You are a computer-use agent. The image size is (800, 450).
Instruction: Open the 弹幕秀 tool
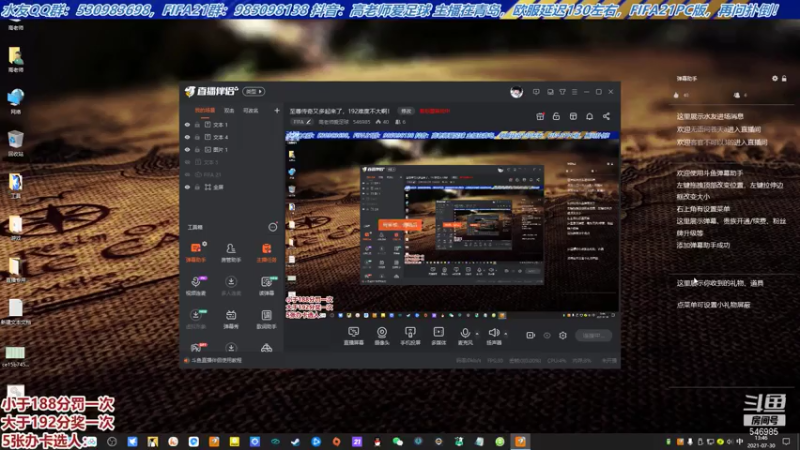click(x=231, y=319)
